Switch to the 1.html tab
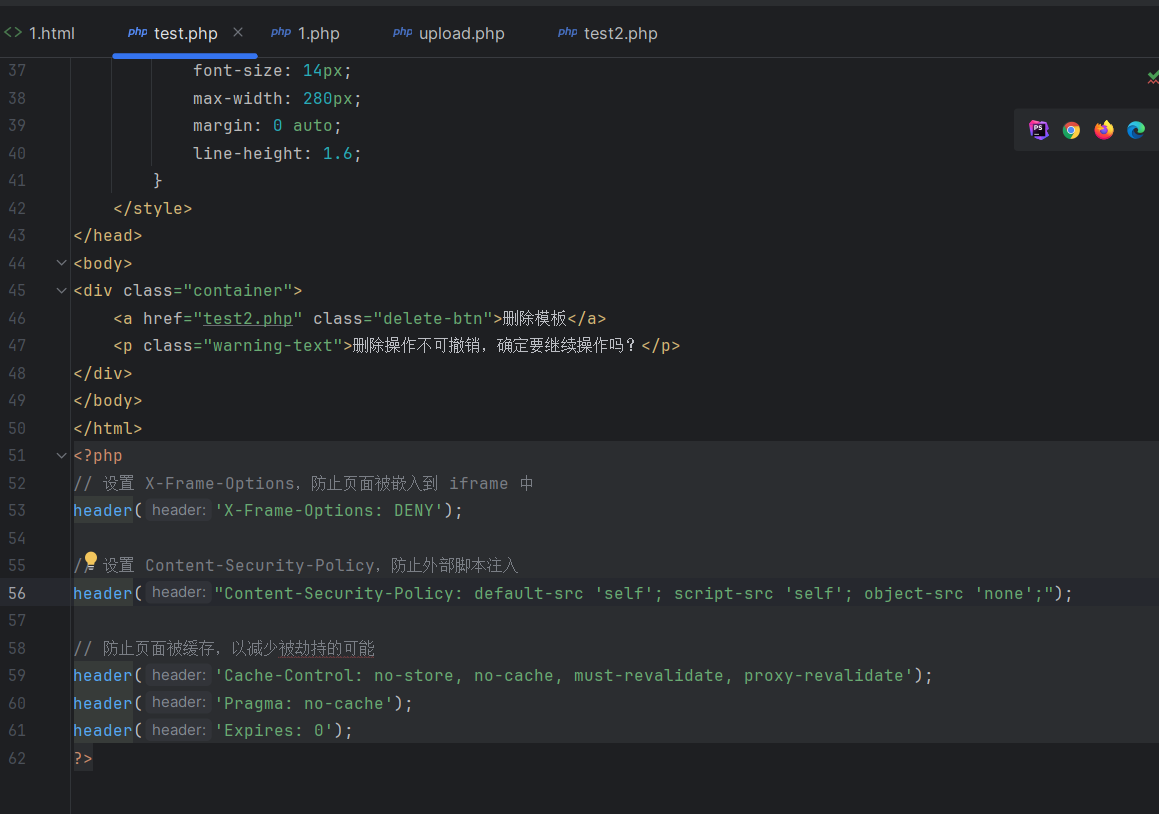 (x=40, y=33)
